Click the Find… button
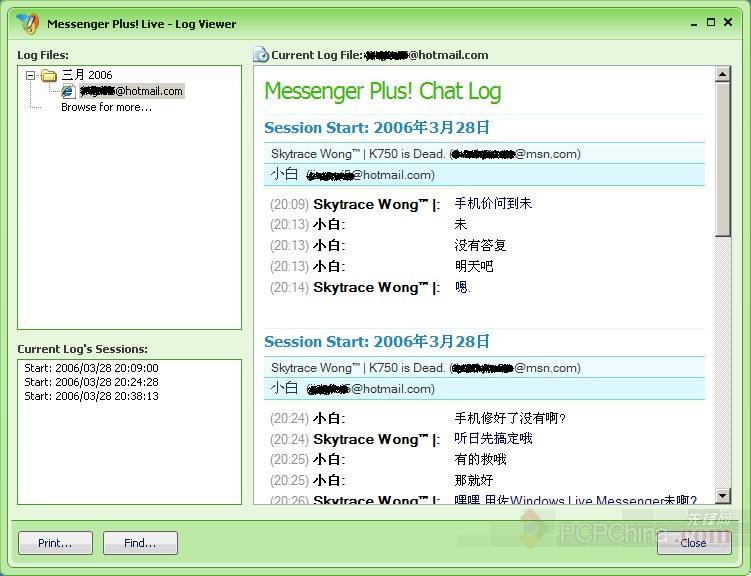751x576 pixels. [140, 543]
